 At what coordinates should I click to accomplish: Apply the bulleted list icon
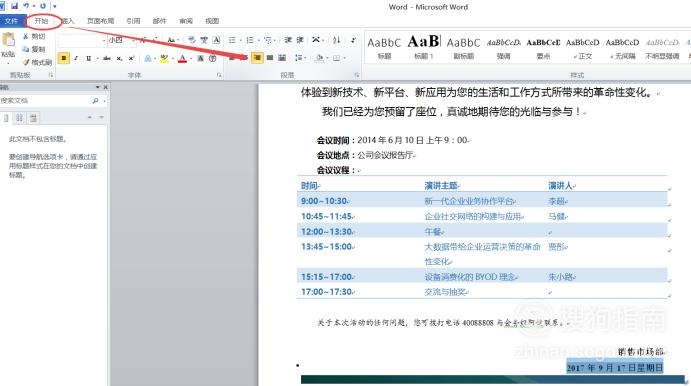[232, 40]
